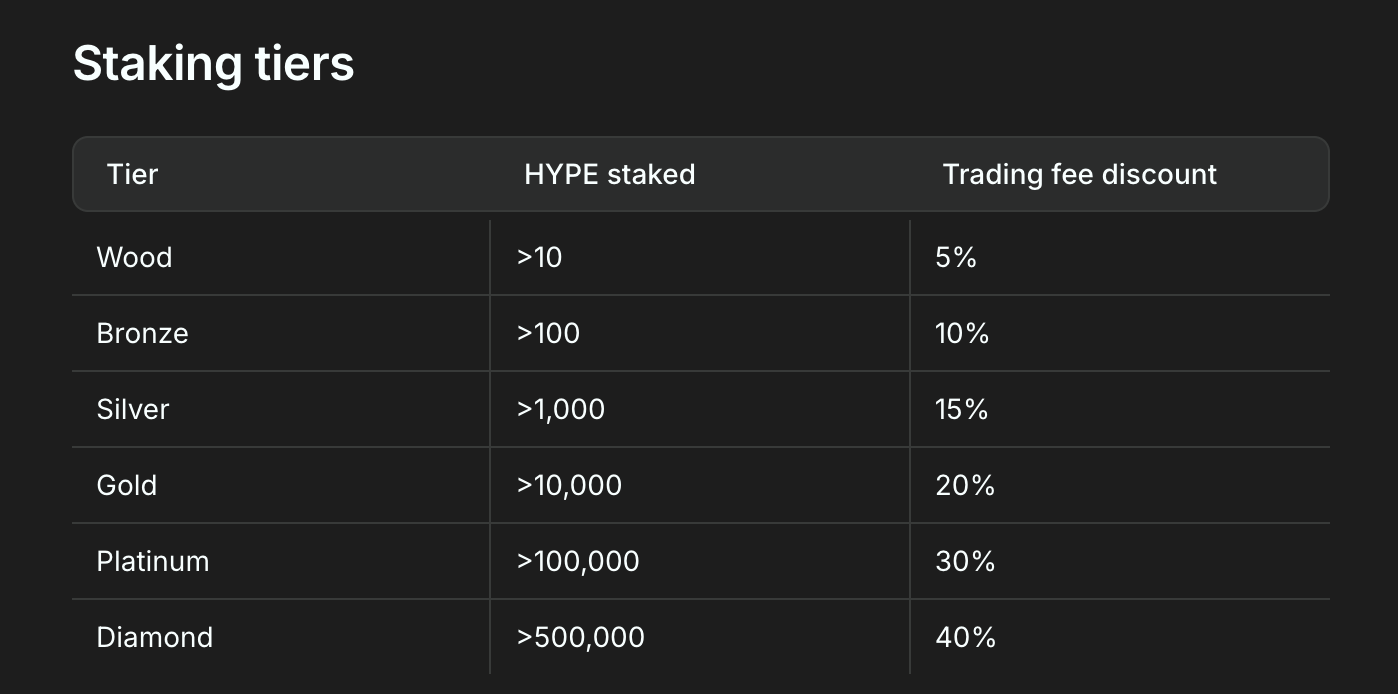The image size is (1398, 694).
Task: Click the >500,000 staked value
Action: (581, 637)
